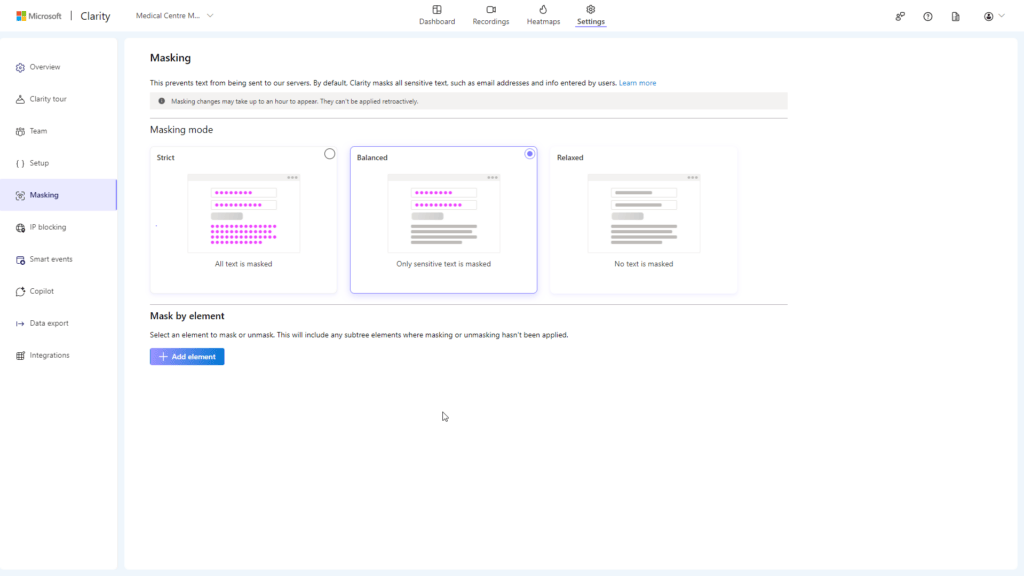Image resolution: width=1024 pixels, height=576 pixels.
Task: Go to the Heatmaps tab
Action: pyautogui.click(x=543, y=15)
